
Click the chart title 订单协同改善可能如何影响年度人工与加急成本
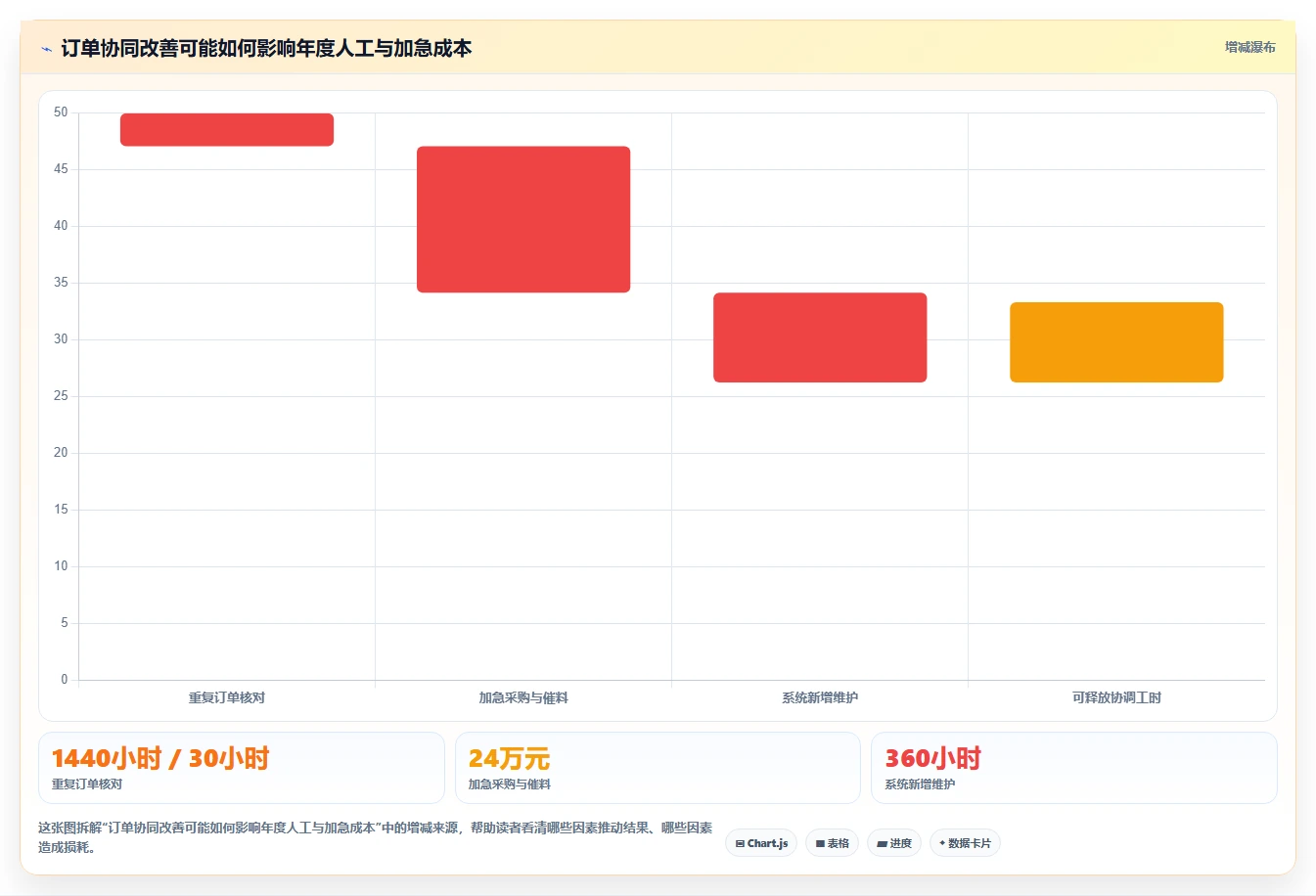pyautogui.click(x=266, y=48)
